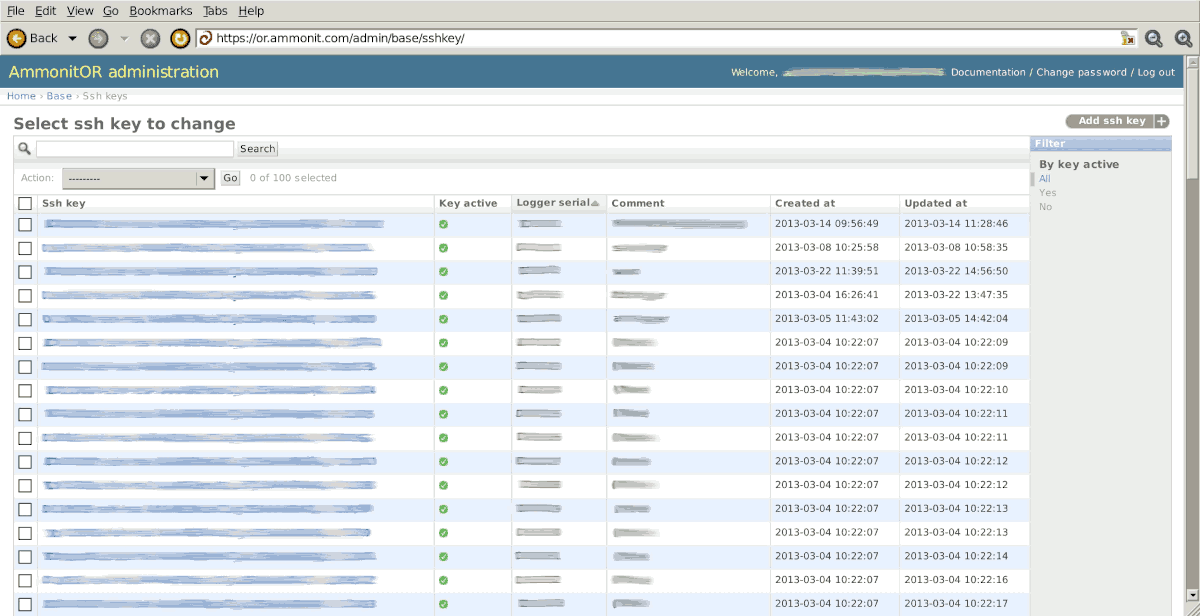The height and width of the screenshot is (616, 1200).
Task: Open the Bookmarks menu
Action: coord(160,10)
